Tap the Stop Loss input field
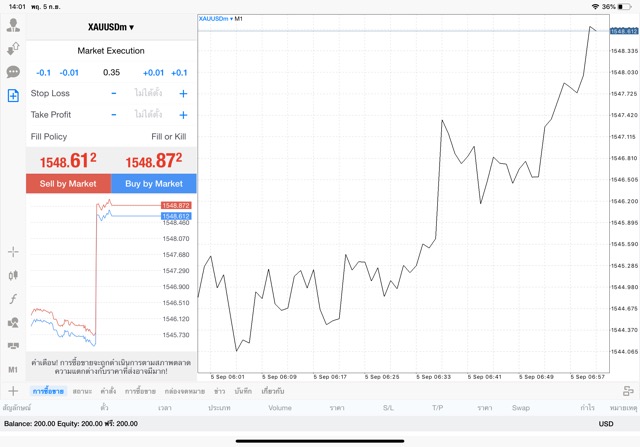This screenshot has height=447, width=640. coord(148,93)
